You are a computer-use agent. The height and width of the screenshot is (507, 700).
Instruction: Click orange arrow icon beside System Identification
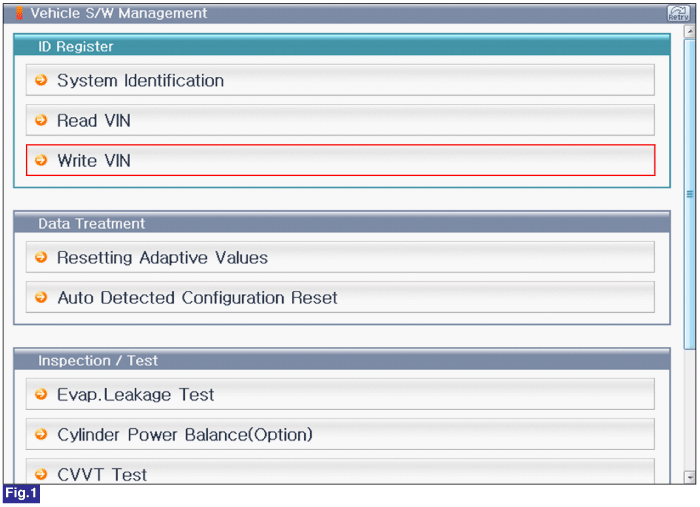tap(41, 80)
